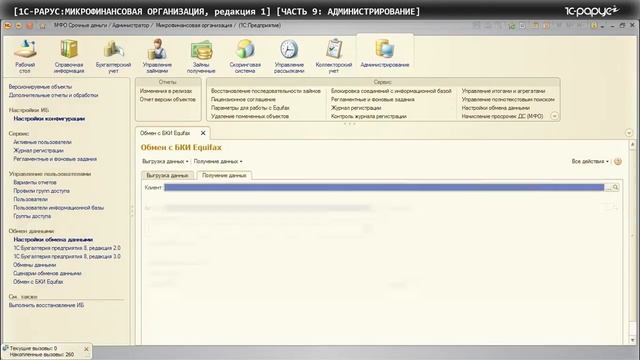Open Отчет версии объектов report

pos(167,100)
